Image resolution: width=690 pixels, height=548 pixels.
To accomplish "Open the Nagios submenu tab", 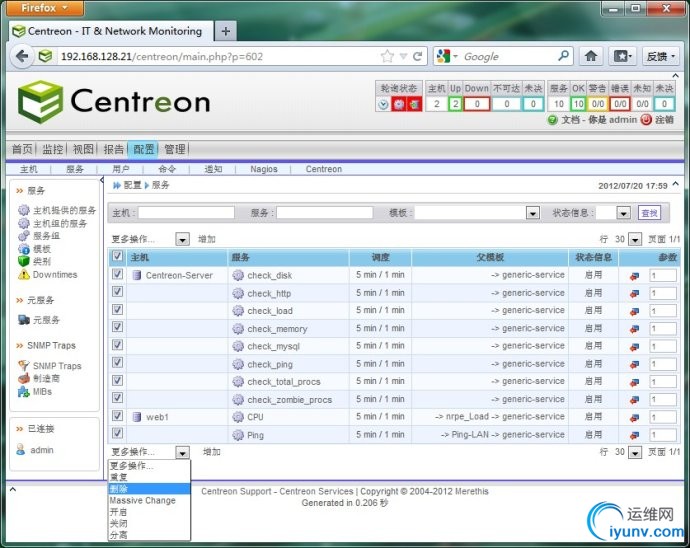I will (264, 169).
